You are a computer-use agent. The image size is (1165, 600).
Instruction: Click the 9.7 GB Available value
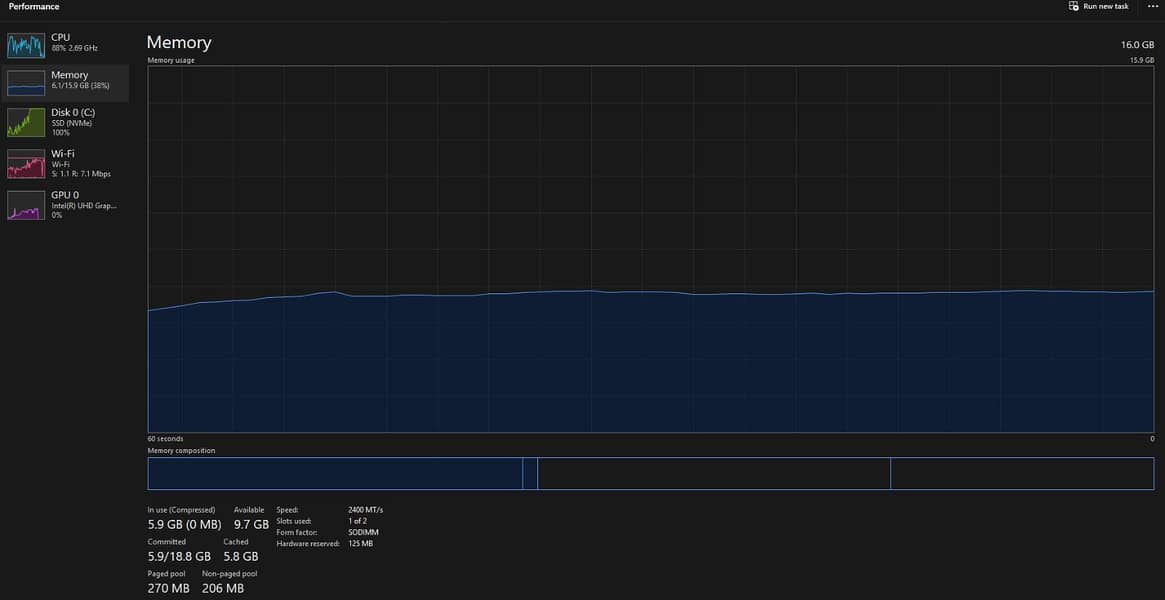[251, 524]
